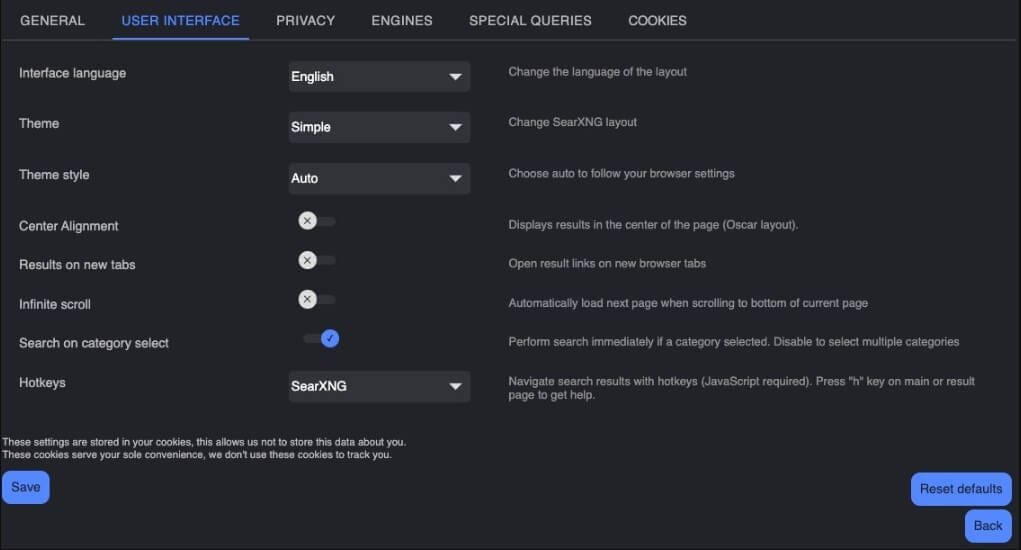This screenshot has height=550, width=1021.
Task: Click the arrow icon on the Hotkeys dropdown
Action: point(455,386)
